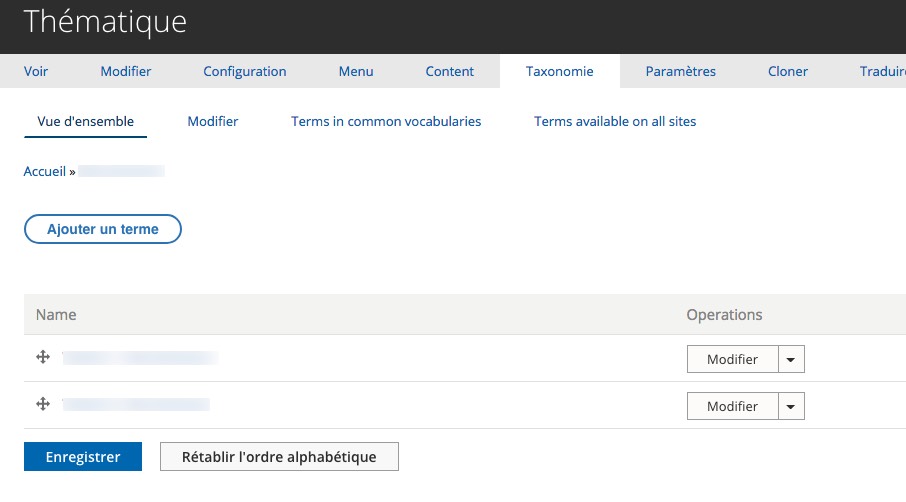Click the Name column header
This screenshot has height=502, width=906.
click(x=56, y=315)
